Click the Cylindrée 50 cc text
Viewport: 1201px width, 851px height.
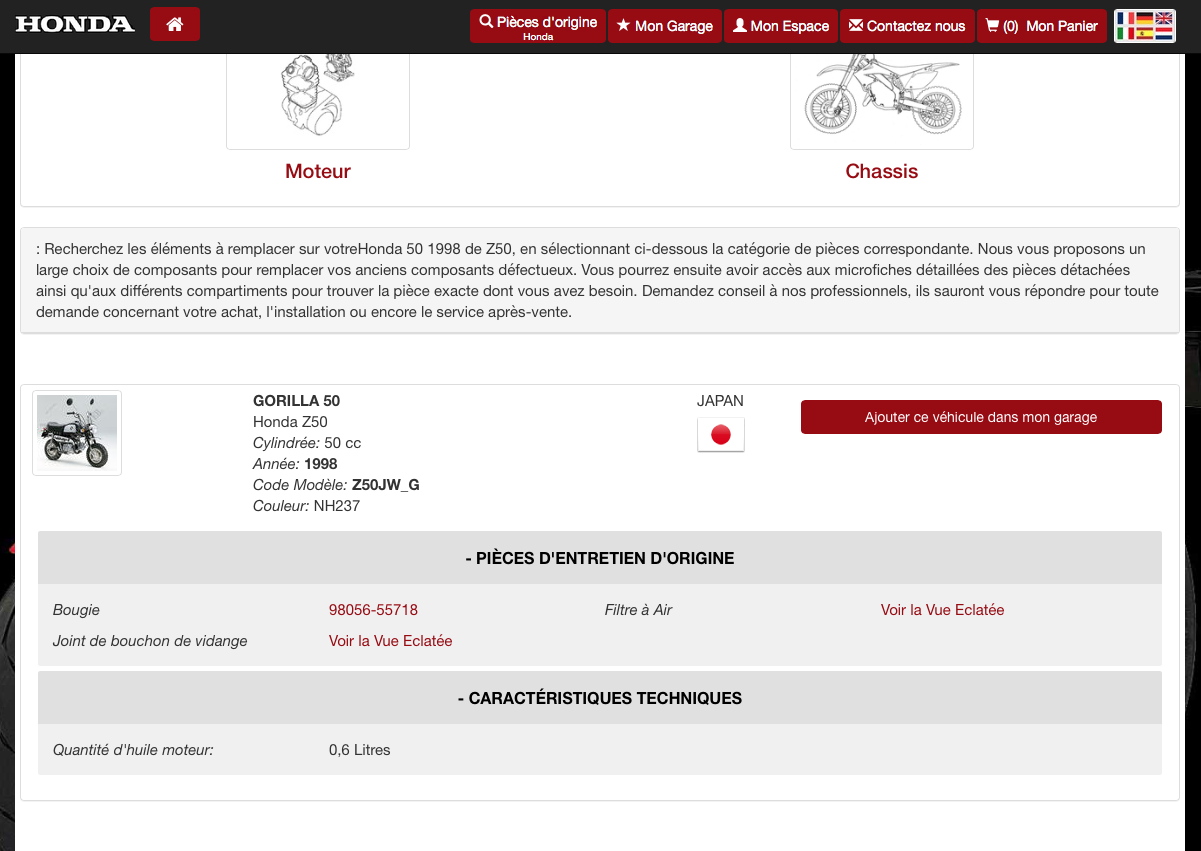[307, 443]
